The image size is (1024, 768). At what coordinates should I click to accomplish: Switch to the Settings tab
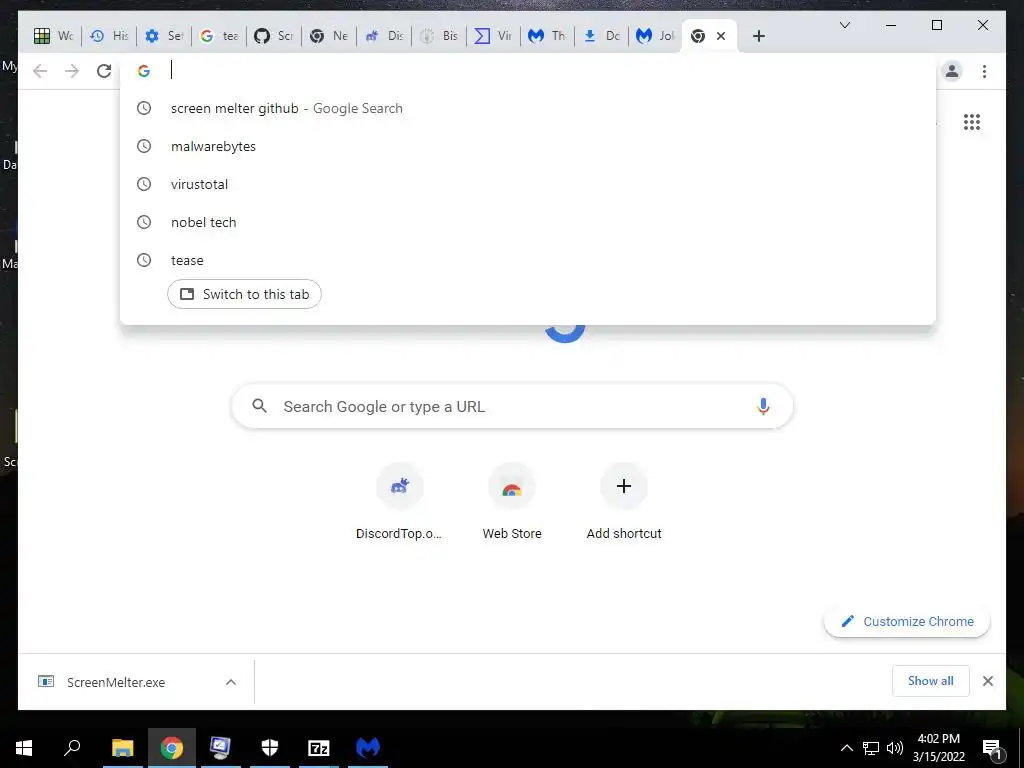[164, 36]
